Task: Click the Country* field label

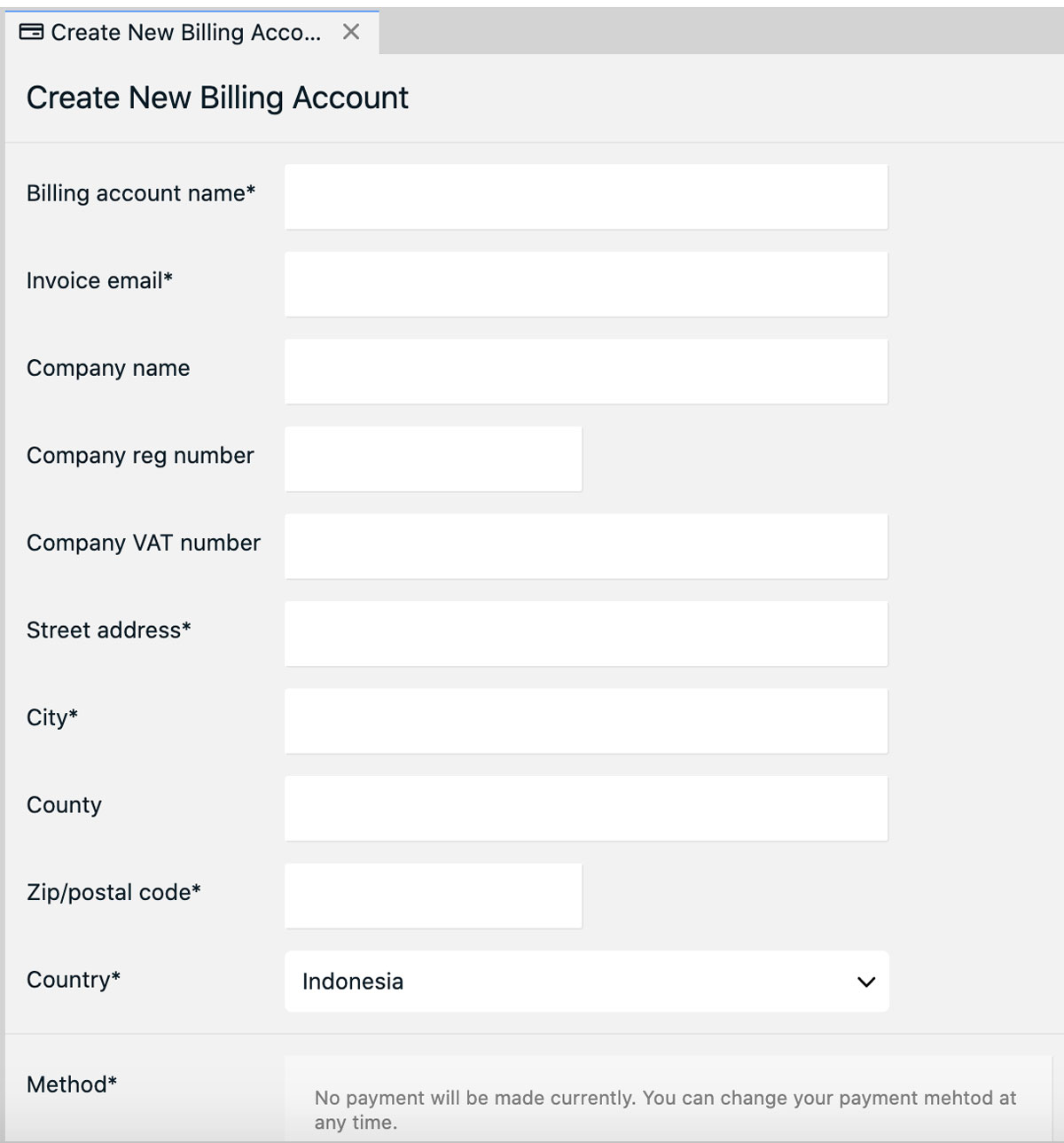Action: [x=73, y=981]
